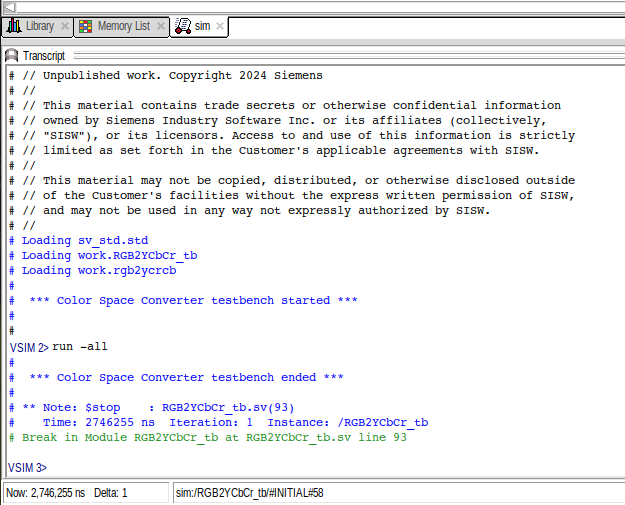
Task: Click the 'limited as set forth' line
Action: pos(274,151)
